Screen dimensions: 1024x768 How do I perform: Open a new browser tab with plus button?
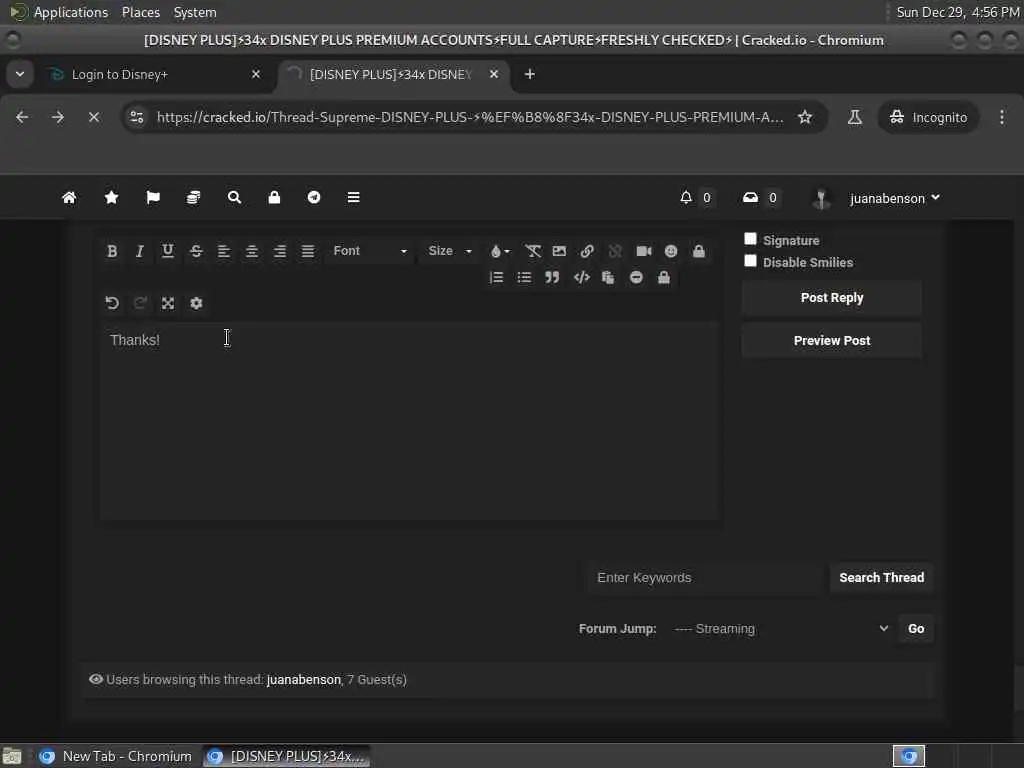[530, 74]
